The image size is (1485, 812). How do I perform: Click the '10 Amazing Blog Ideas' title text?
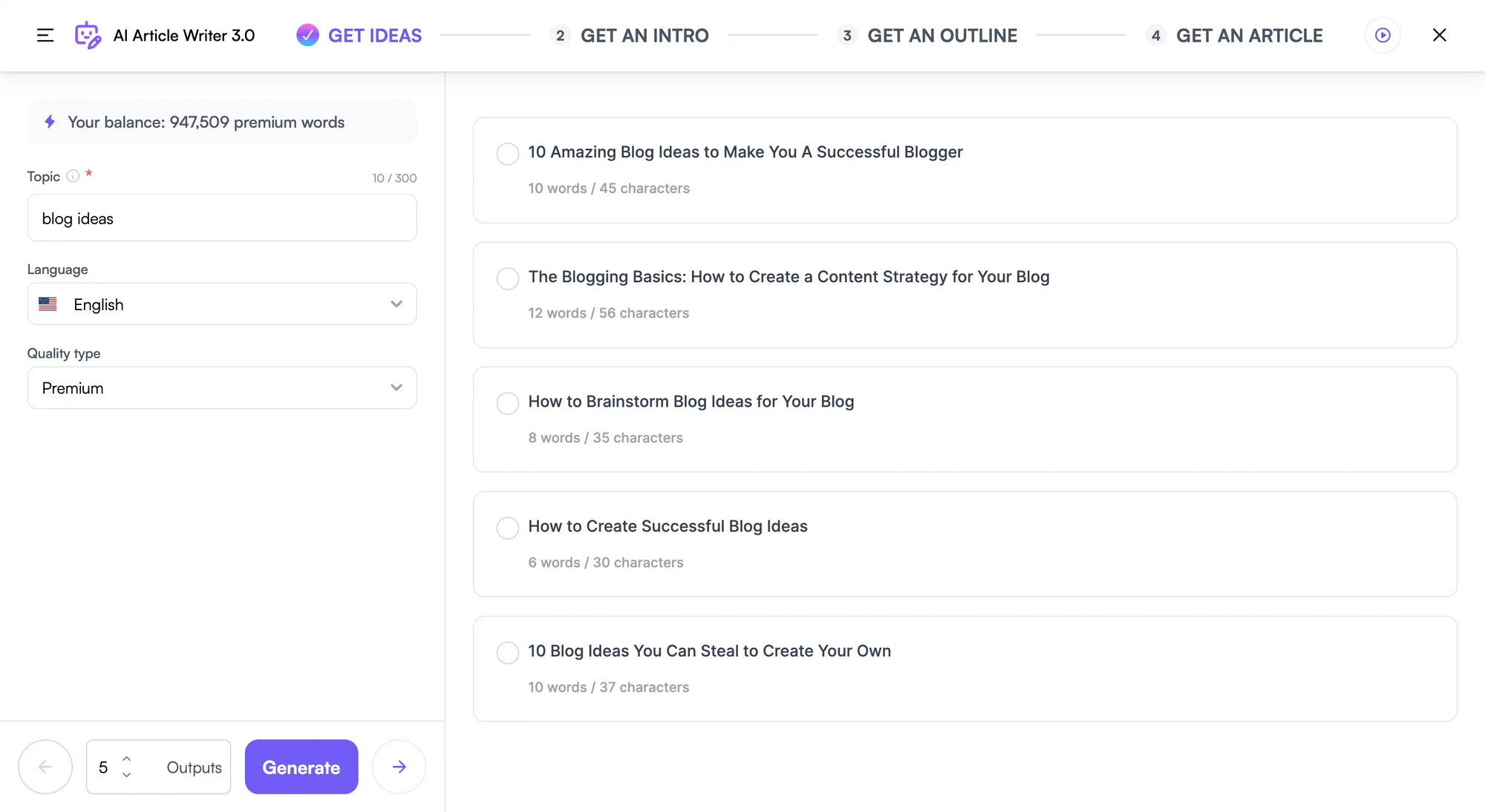point(745,152)
